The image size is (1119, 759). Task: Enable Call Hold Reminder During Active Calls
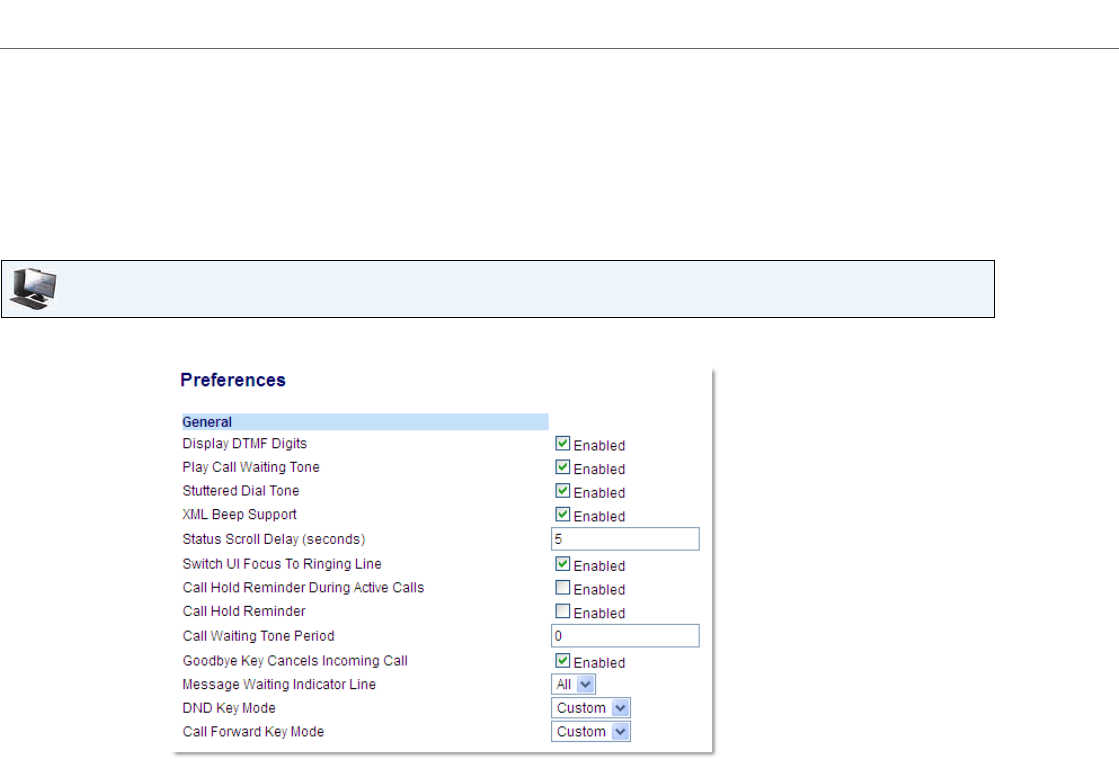click(x=563, y=589)
